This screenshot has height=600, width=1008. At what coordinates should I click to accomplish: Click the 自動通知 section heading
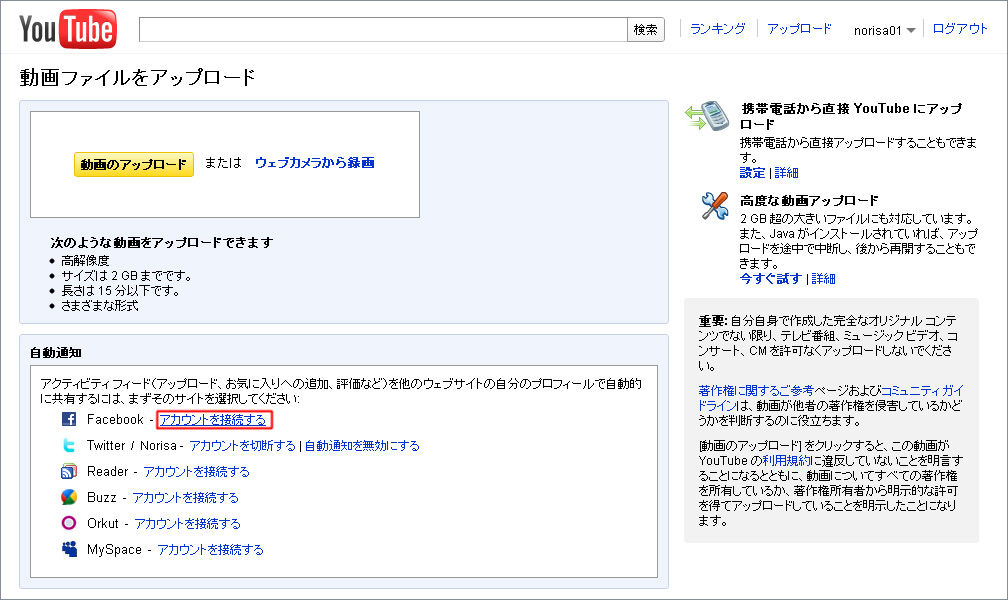pyautogui.click(x=56, y=352)
